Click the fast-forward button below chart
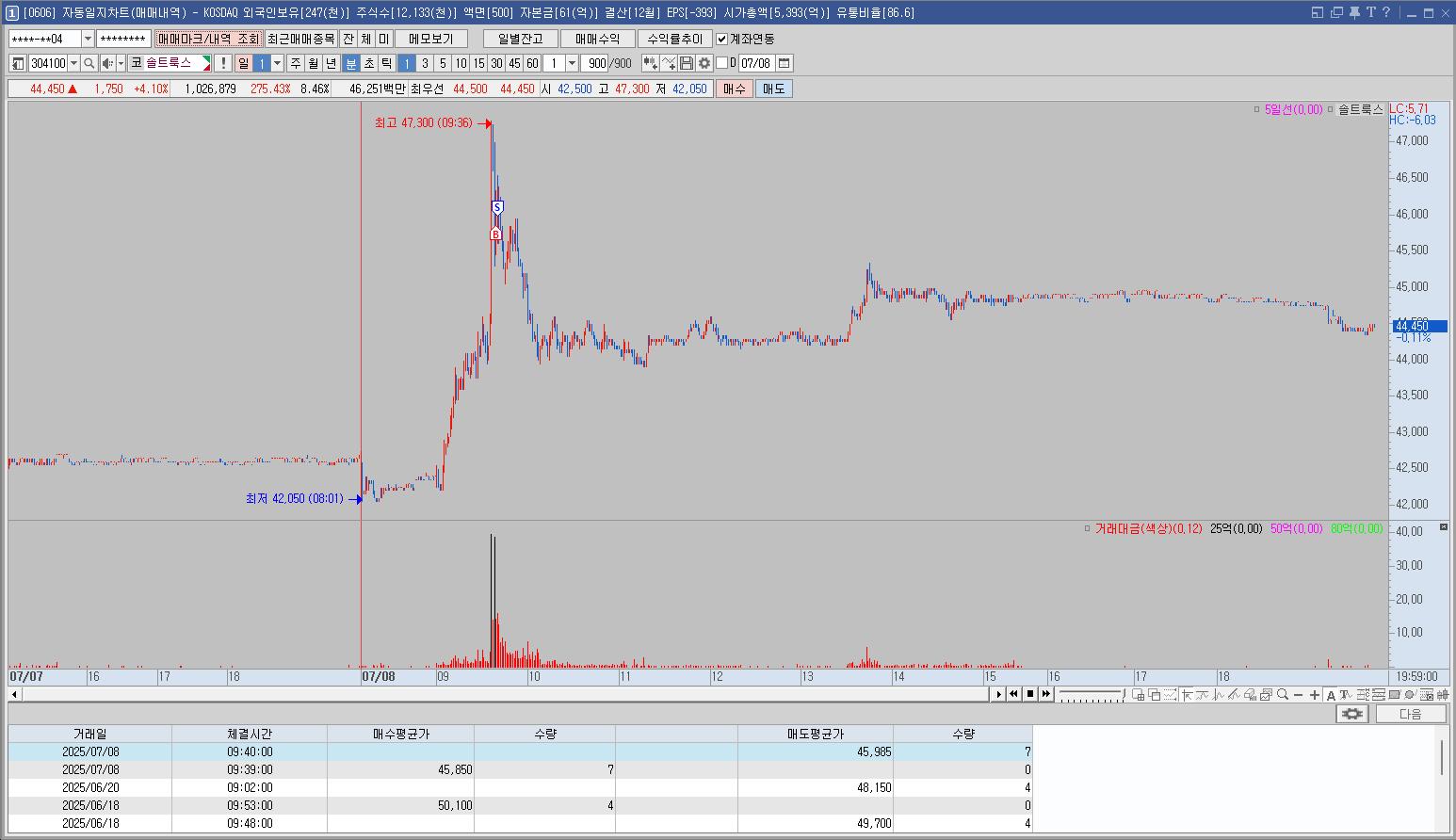 point(1046,694)
